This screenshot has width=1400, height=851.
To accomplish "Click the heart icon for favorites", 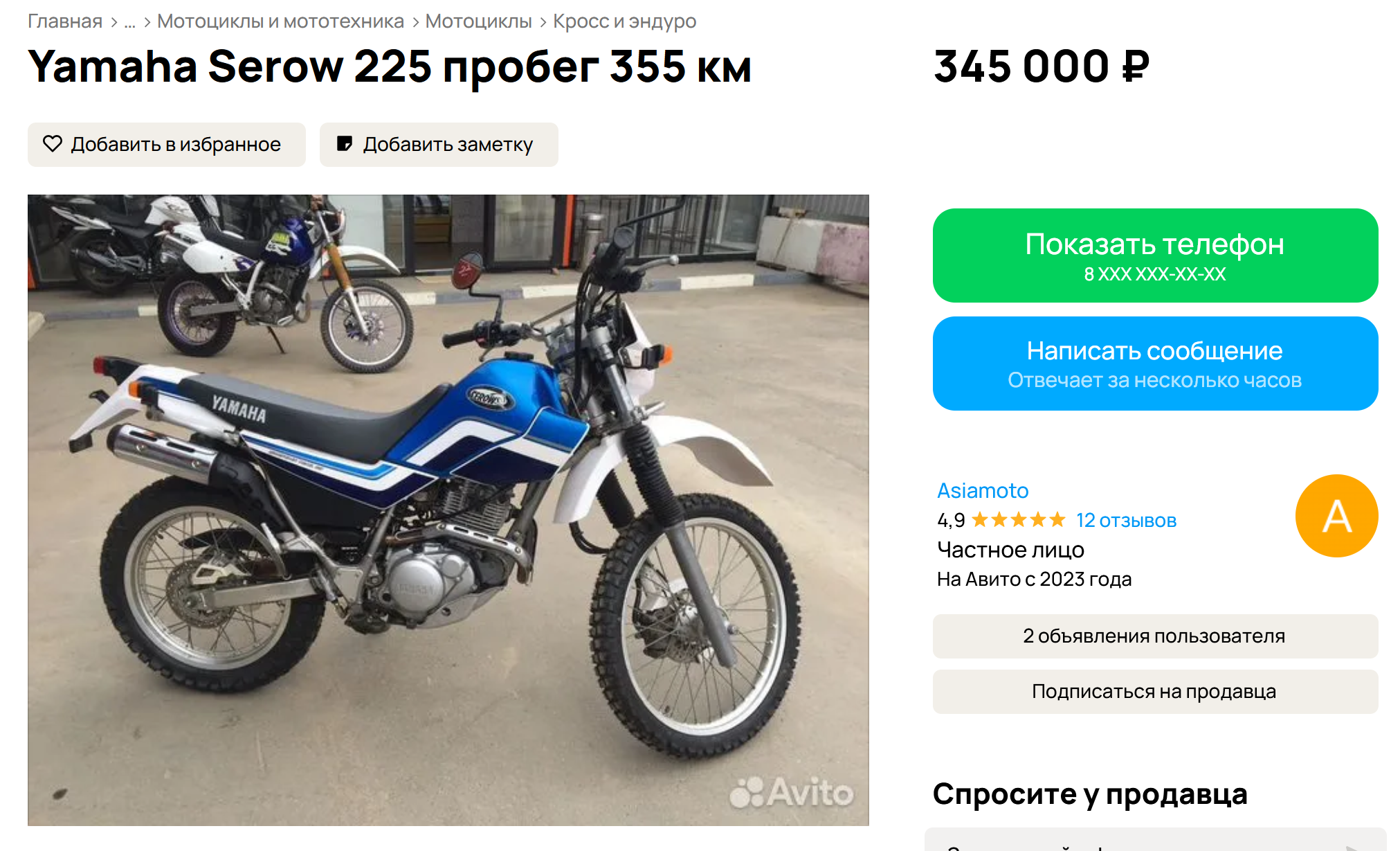I will tap(53, 144).
